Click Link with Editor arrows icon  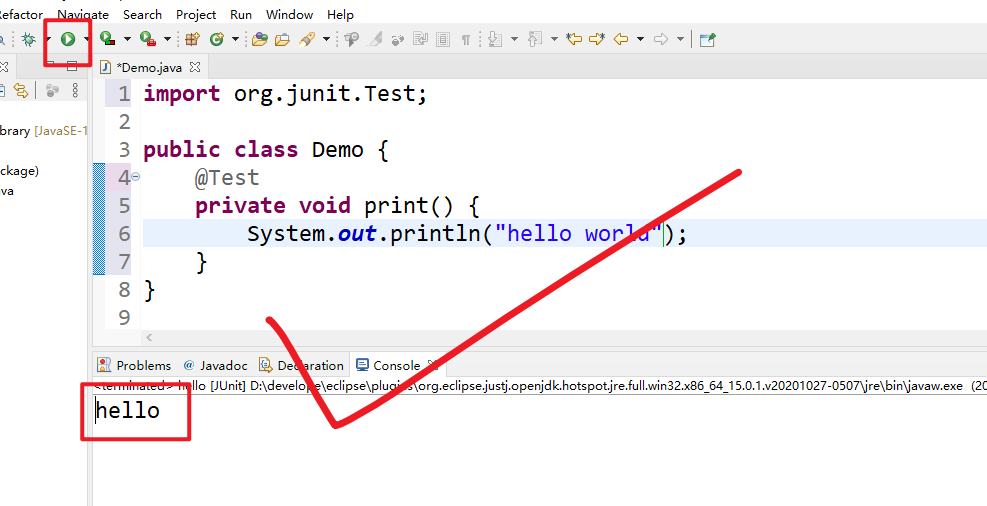(x=21, y=91)
